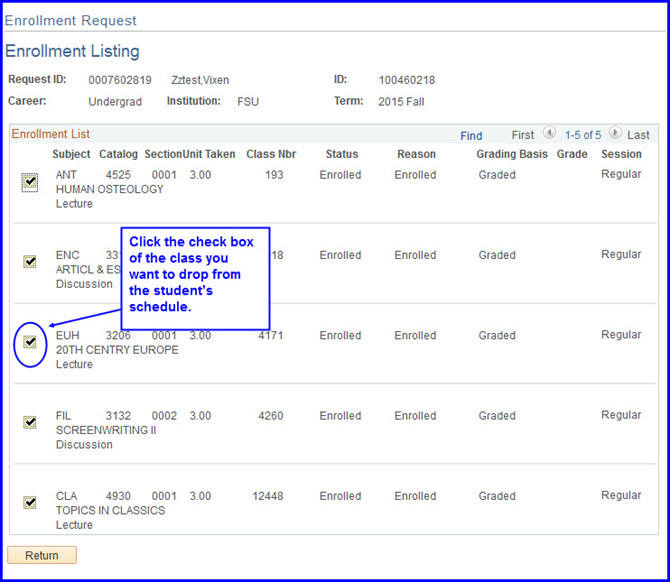Click the Reason column header
The height and width of the screenshot is (582, 670).
(x=416, y=155)
